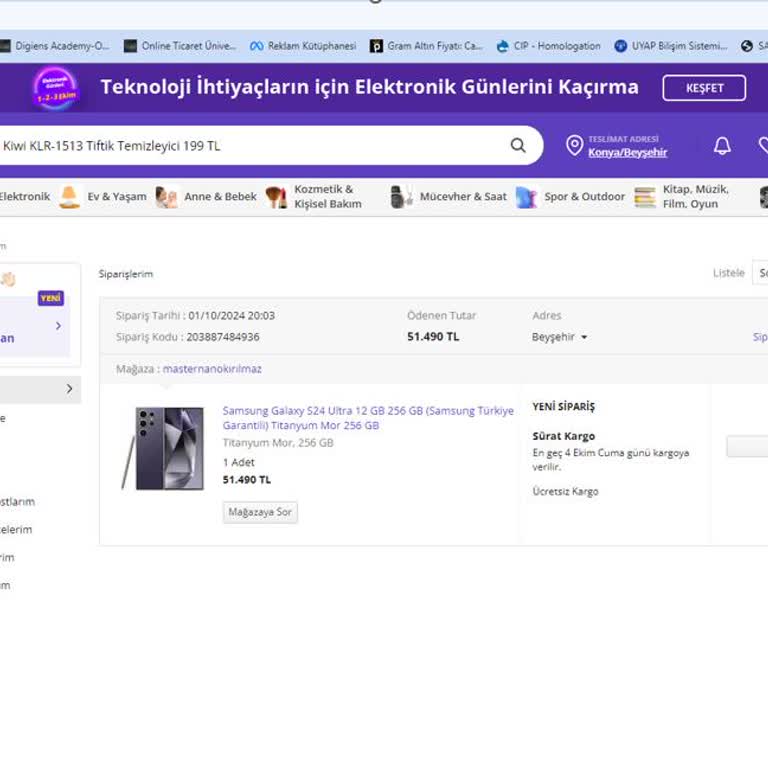Expand the sidebar chevron next to YENİ panel

pos(58,326)
